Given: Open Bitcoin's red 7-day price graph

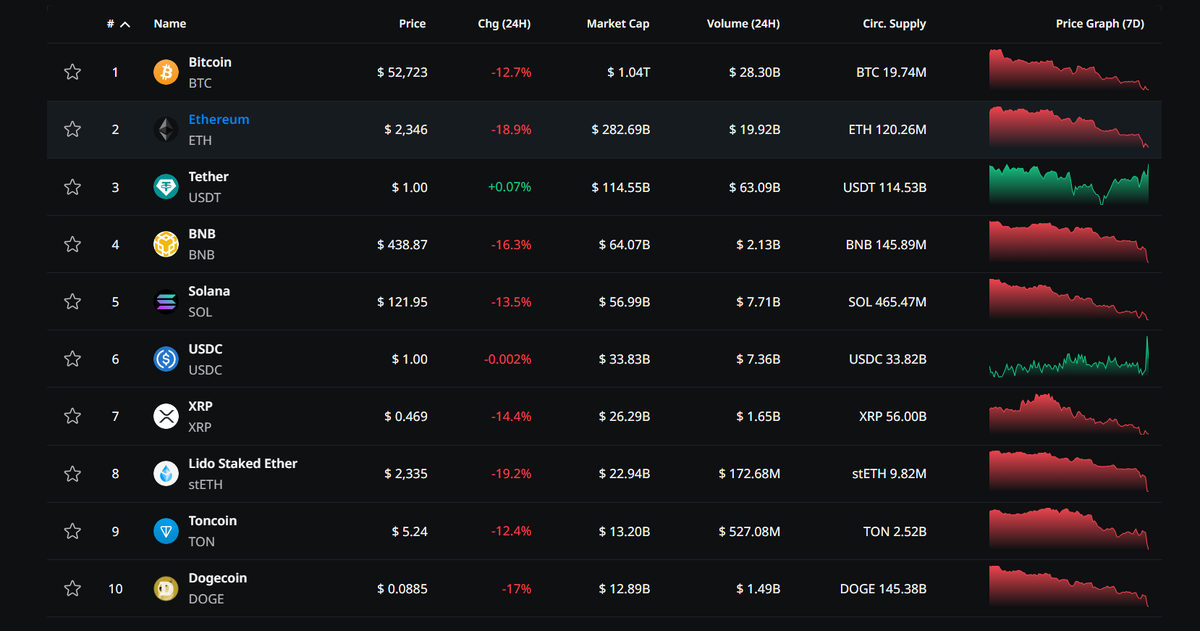Looking at the screenshot, I should point(1069,70).
